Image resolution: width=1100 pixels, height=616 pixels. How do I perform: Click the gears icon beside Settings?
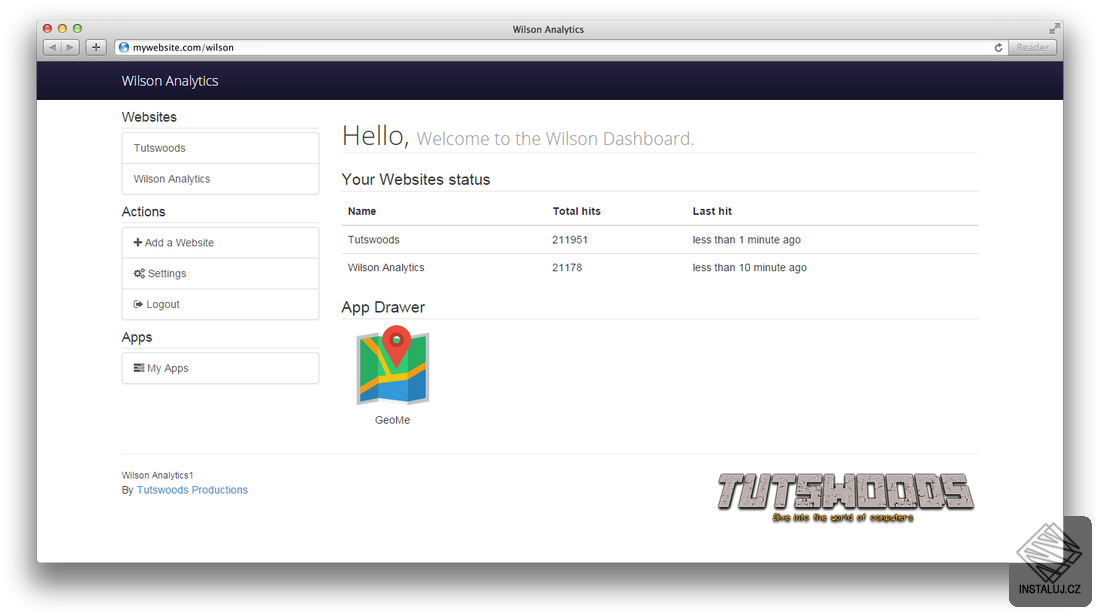coord(139,274)
